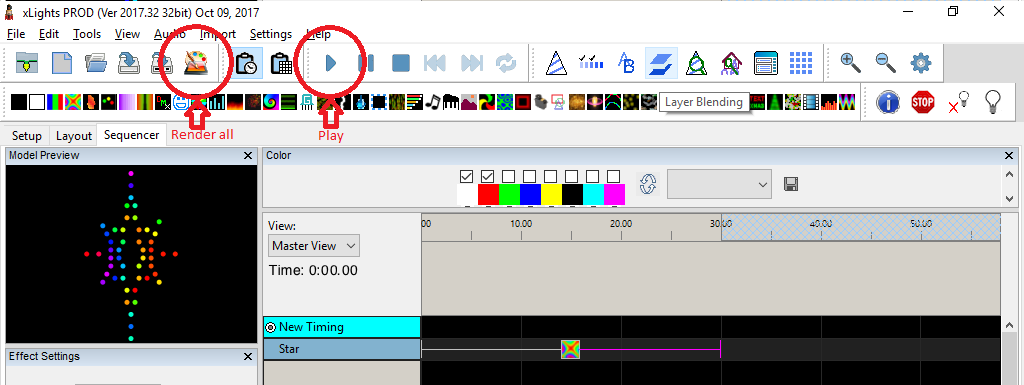Create a new sequence with the blank page icon
The height and width of the screenshot is (385, 1024).
click(x=62, y=63)
